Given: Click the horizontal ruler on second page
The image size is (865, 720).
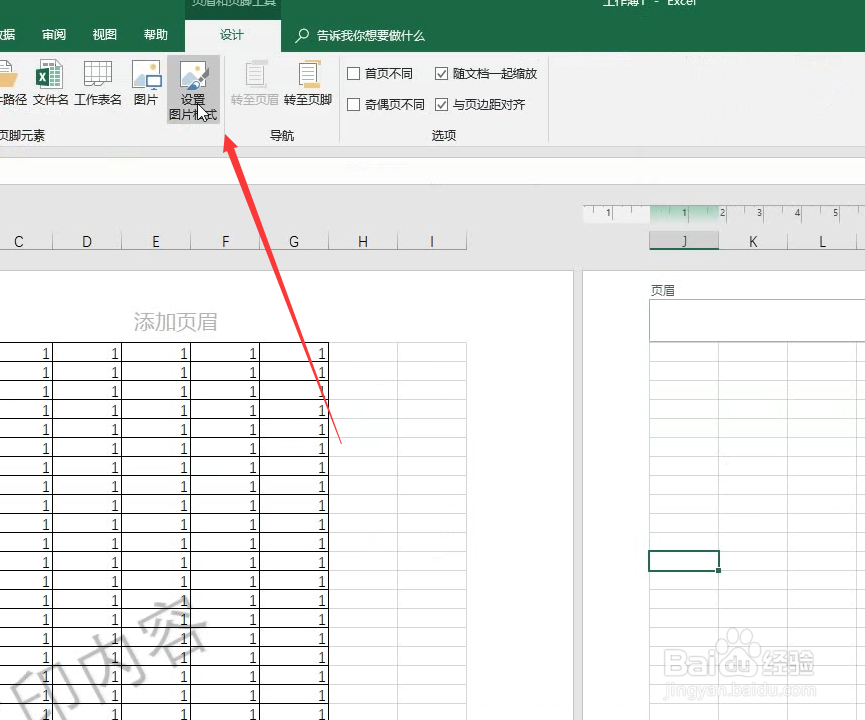Looking at the screenshot, I should (724, 214).
